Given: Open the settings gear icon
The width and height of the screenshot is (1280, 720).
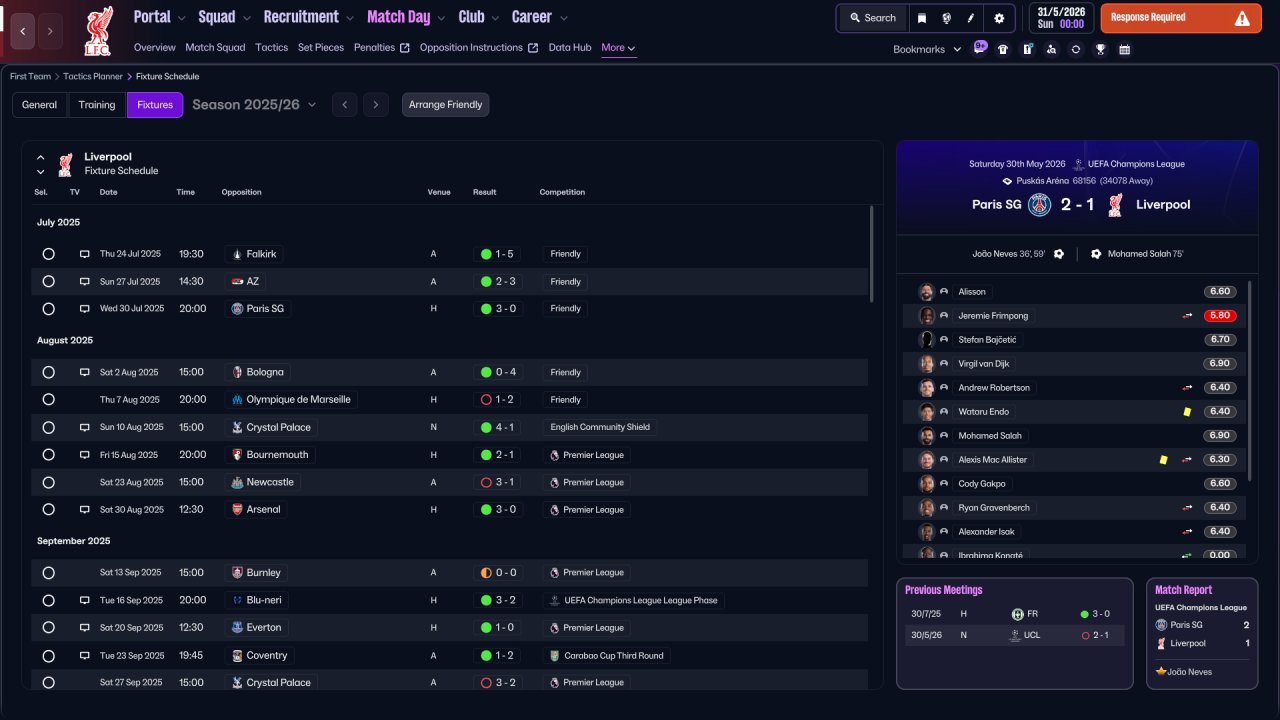Looking at the screenshot, I should point(999,18).
